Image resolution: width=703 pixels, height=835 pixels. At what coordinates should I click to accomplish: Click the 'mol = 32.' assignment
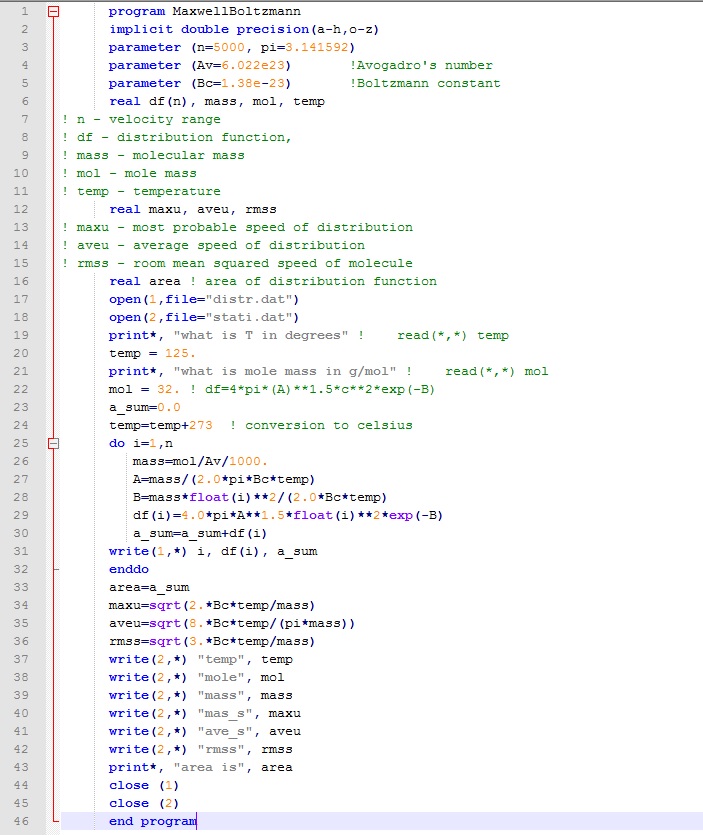point(144,389)
